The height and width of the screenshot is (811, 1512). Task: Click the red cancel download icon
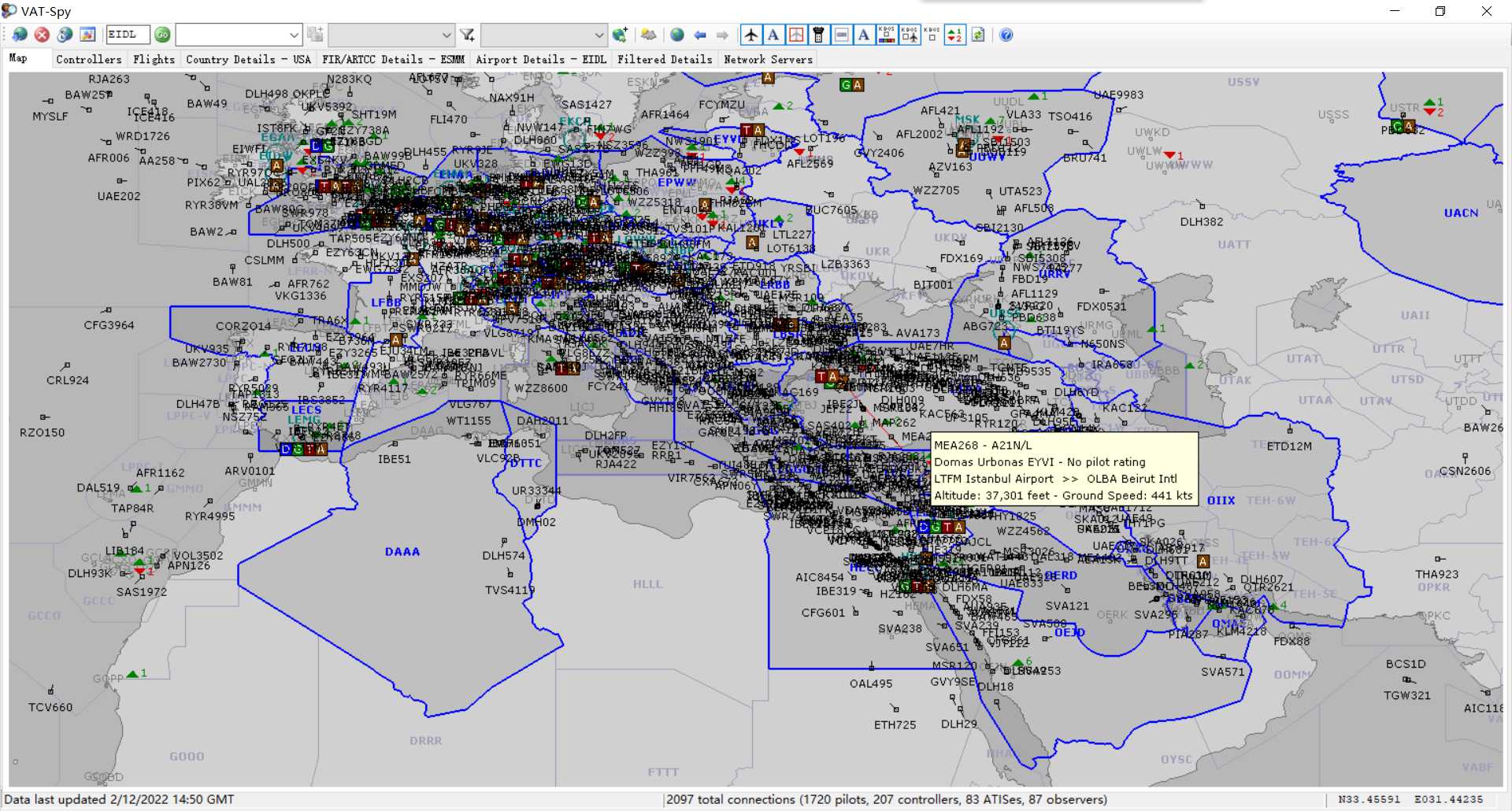tap(43, 35)
